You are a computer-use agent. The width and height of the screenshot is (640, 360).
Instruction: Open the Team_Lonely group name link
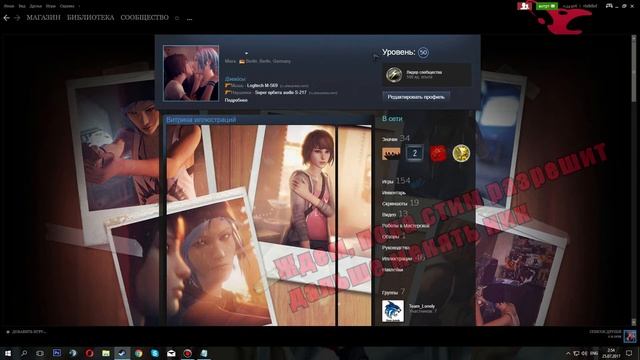click(x=422, y=306)
